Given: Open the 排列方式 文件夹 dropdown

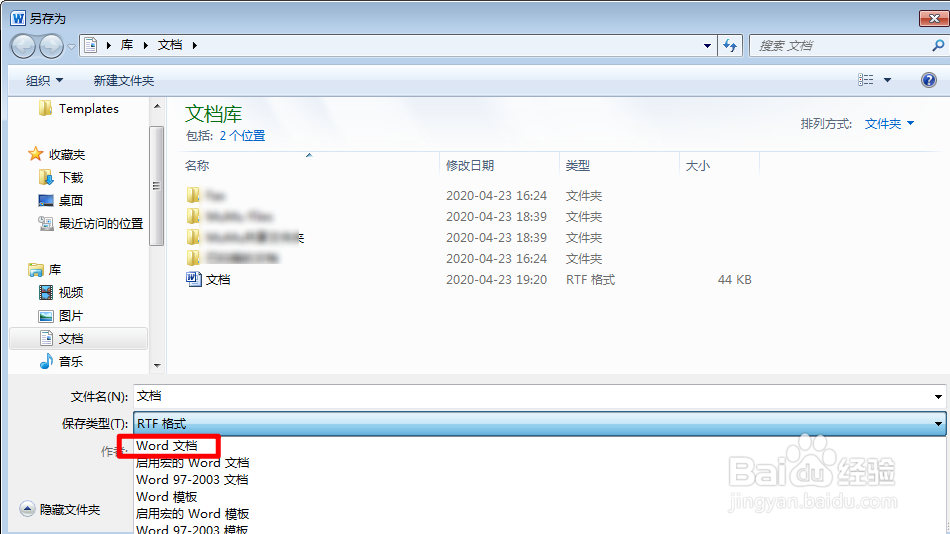Looking at the screenshot, I should (x=889, y=124).
